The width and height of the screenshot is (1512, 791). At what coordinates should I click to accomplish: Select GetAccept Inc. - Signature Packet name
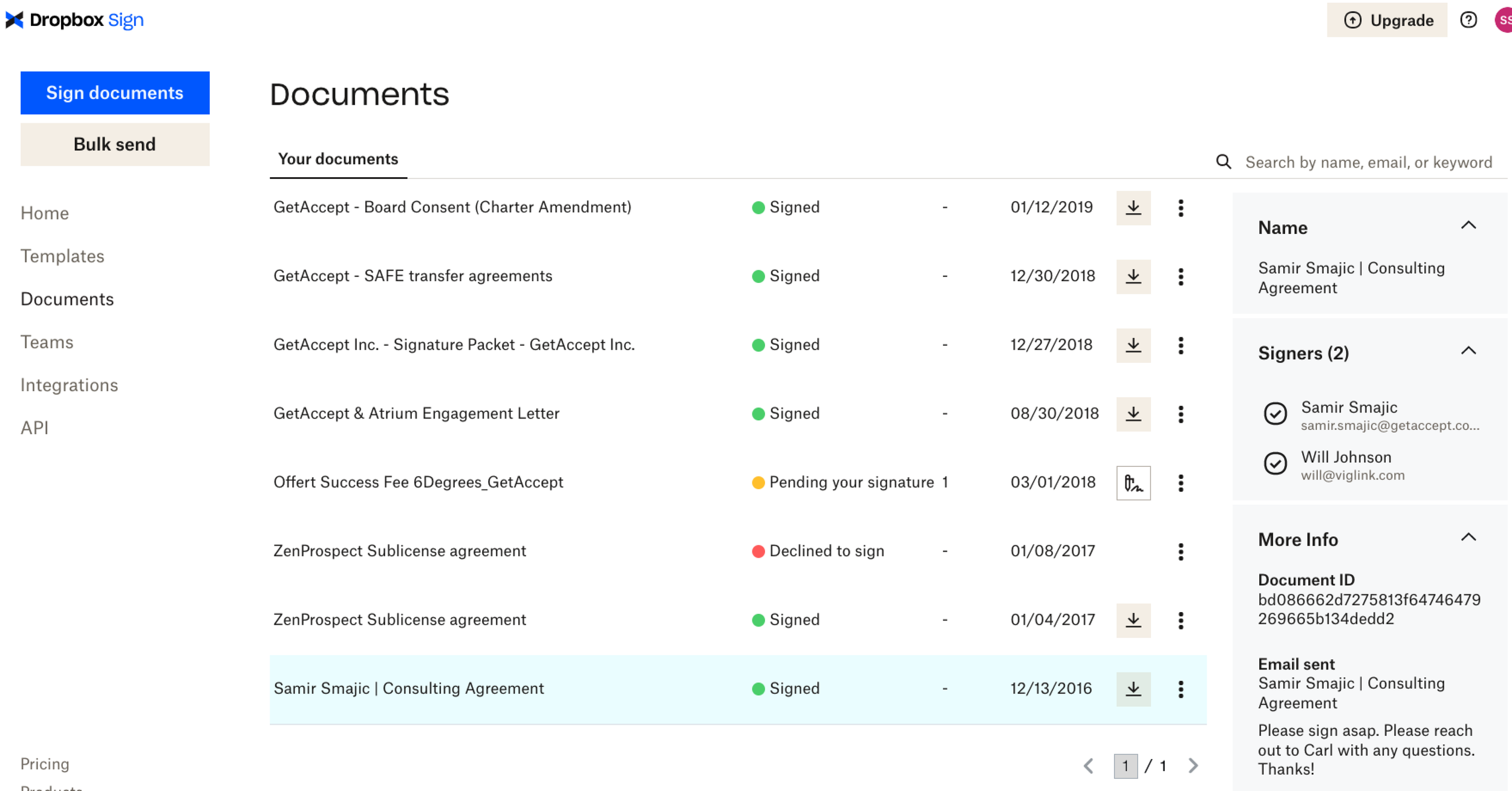point(454,345)
